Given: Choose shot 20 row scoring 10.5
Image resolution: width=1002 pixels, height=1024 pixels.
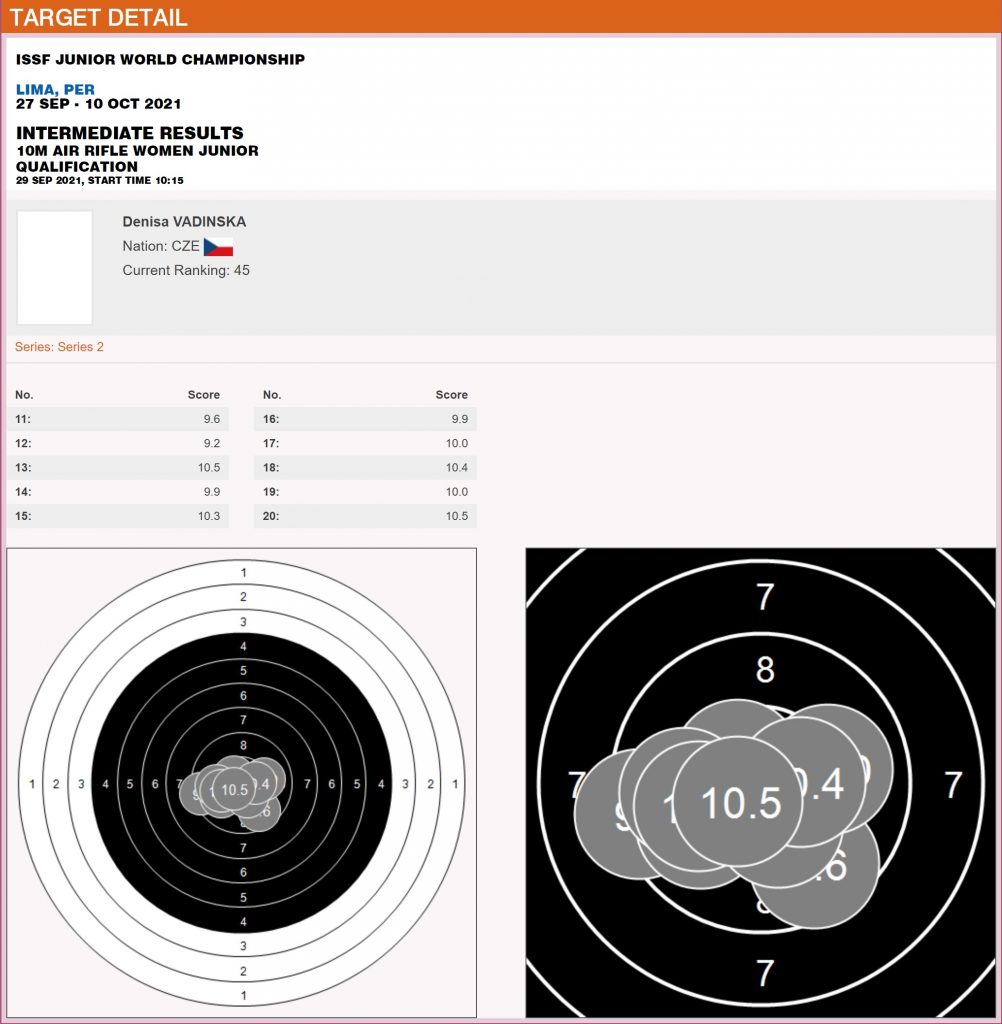Looking at the screenshot, I should [x=365, y=516].
